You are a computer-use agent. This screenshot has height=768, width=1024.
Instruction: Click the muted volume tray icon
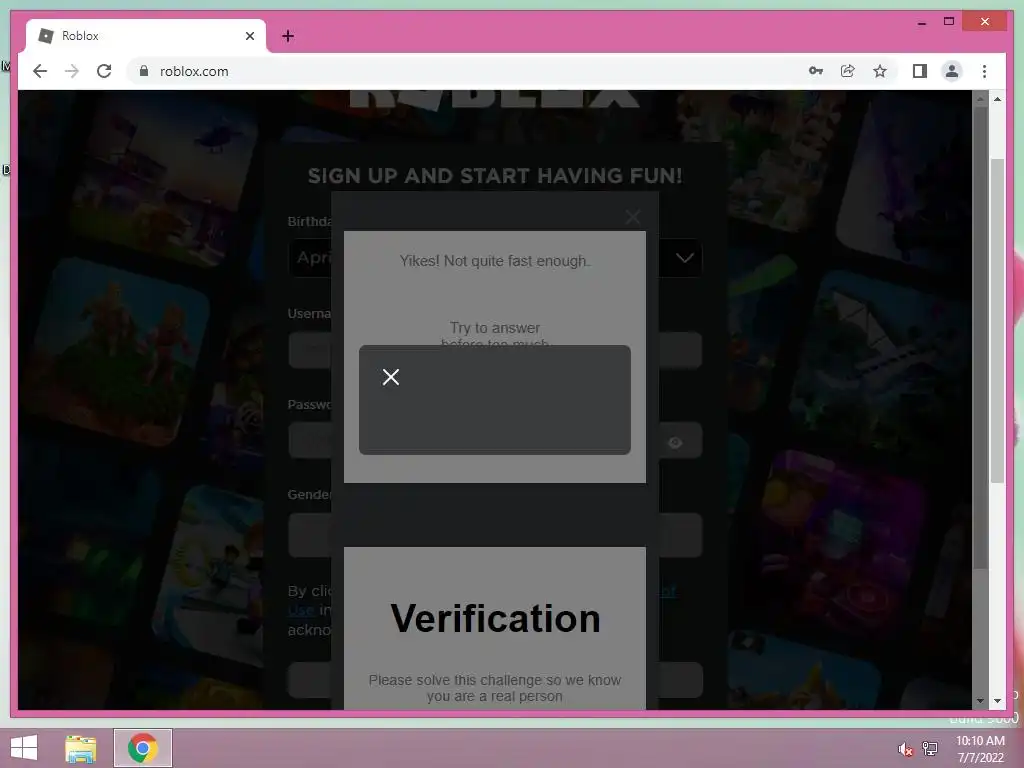905,749
